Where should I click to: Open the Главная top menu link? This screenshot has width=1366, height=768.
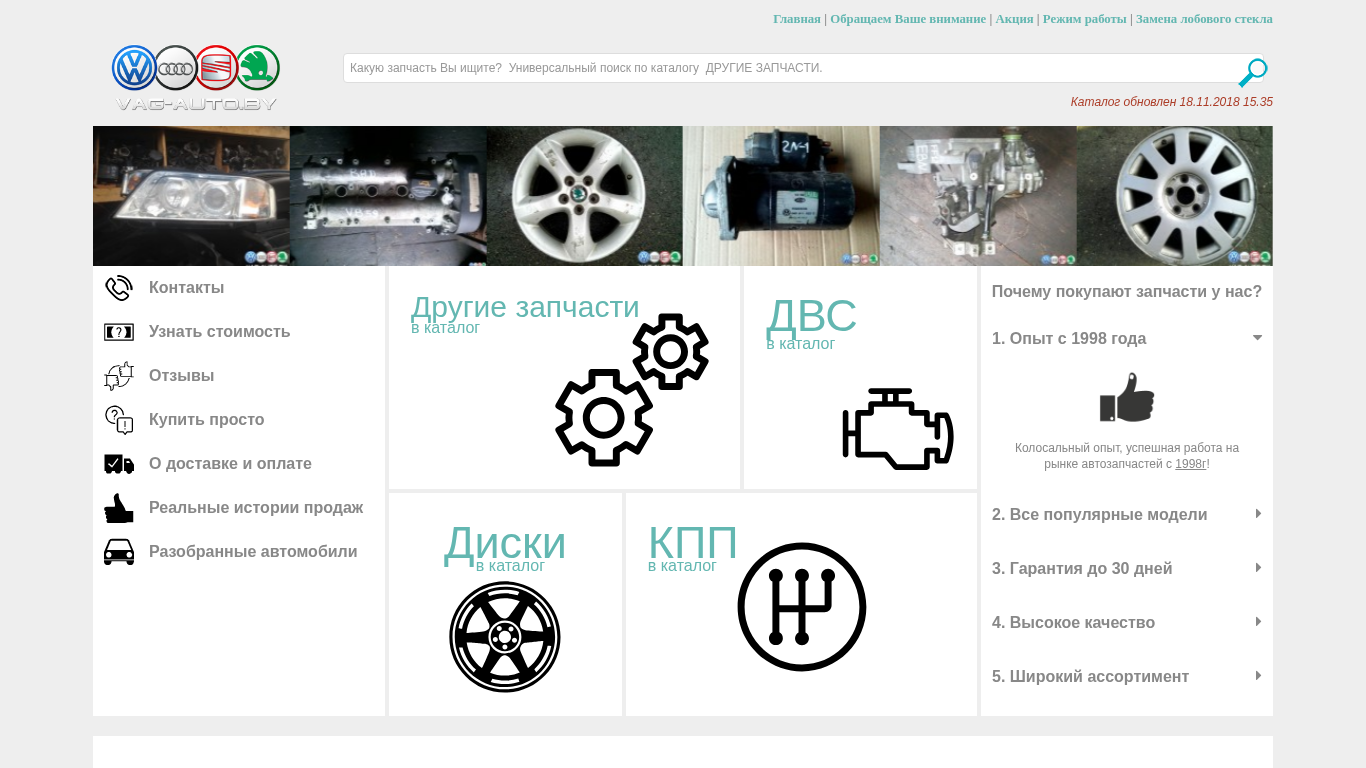(x=797, y=19)
